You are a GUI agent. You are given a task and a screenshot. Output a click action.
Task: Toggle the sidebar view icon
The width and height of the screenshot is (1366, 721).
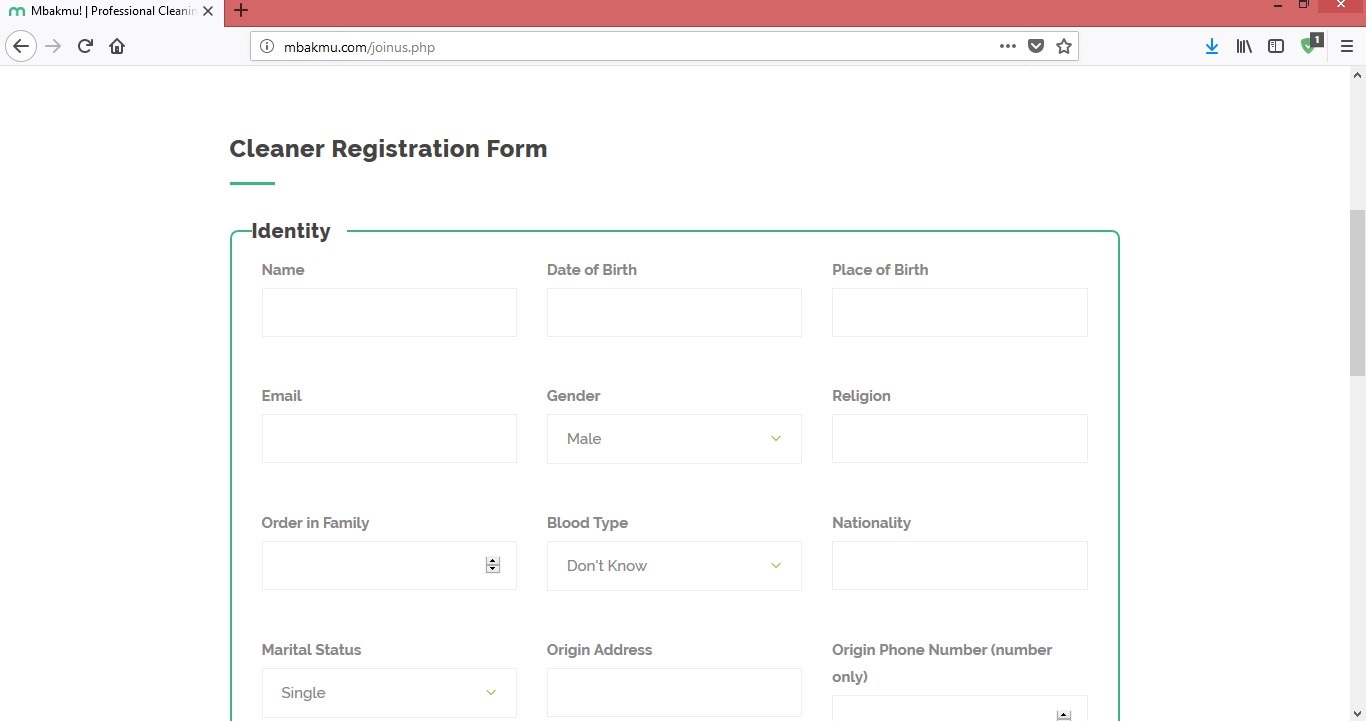[x=1276, y=46]
